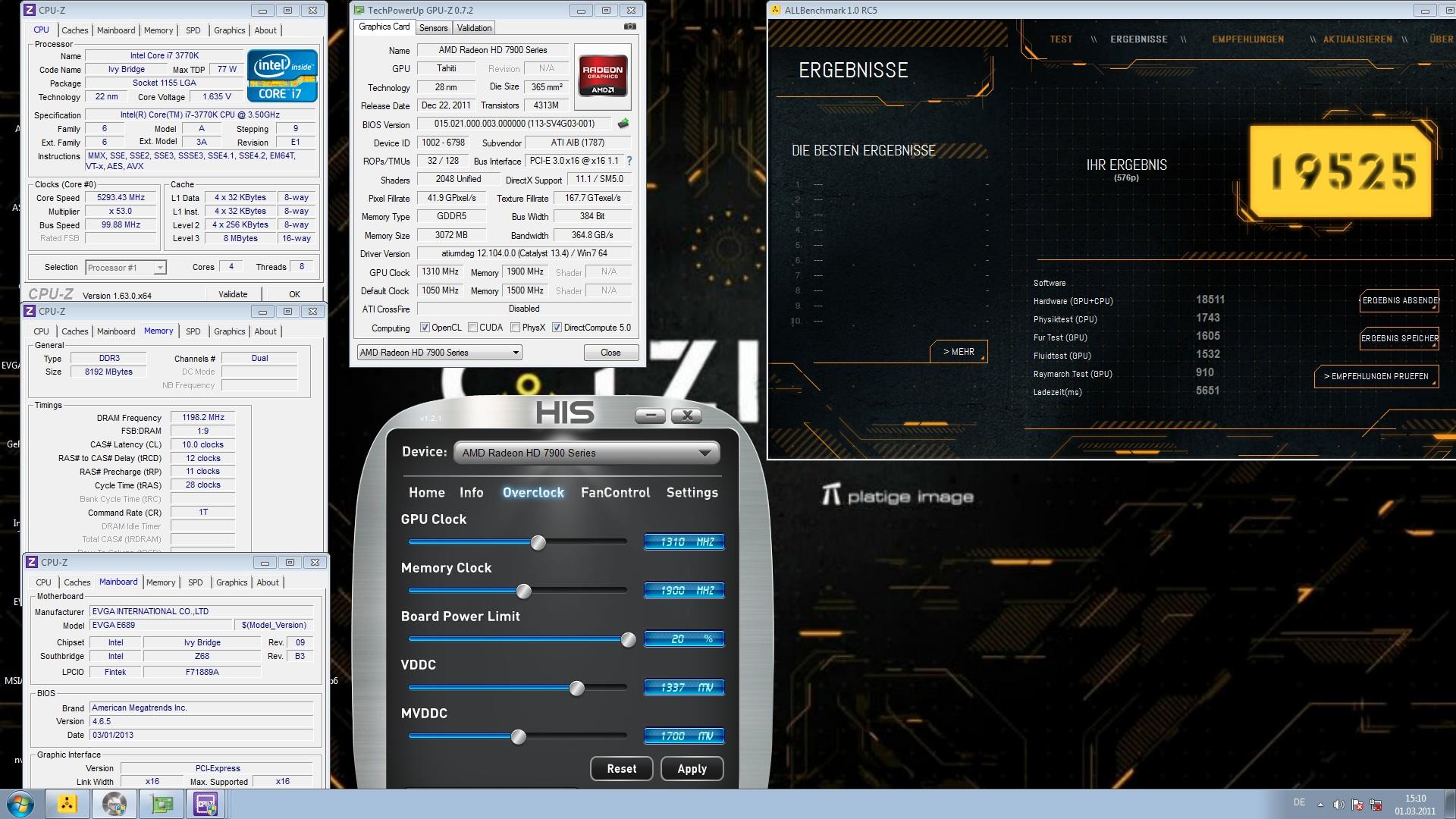Toggle the CUDA checkbox in GPU-Z
The height and width of the screenshot is (819, 1456).
[472, 328]
